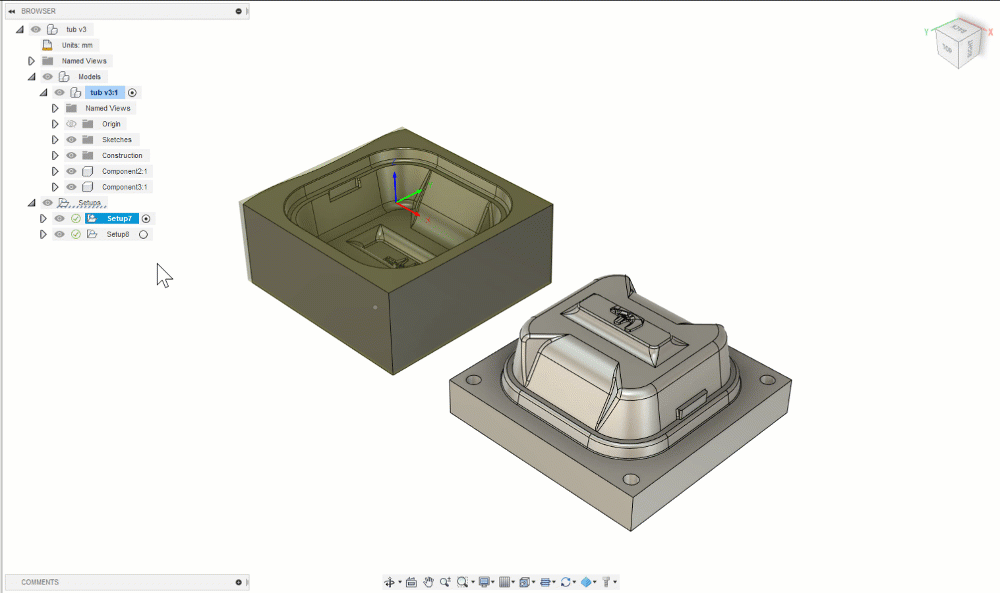Expand Comments panel with round button

coord(239,582)
